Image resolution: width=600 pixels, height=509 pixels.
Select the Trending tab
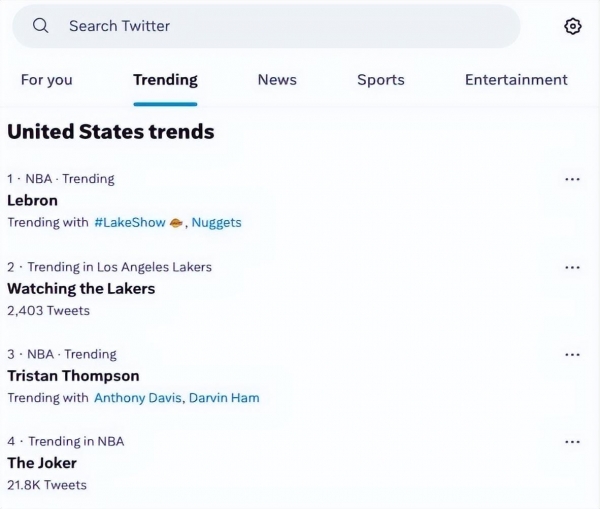tap(165, 80)
